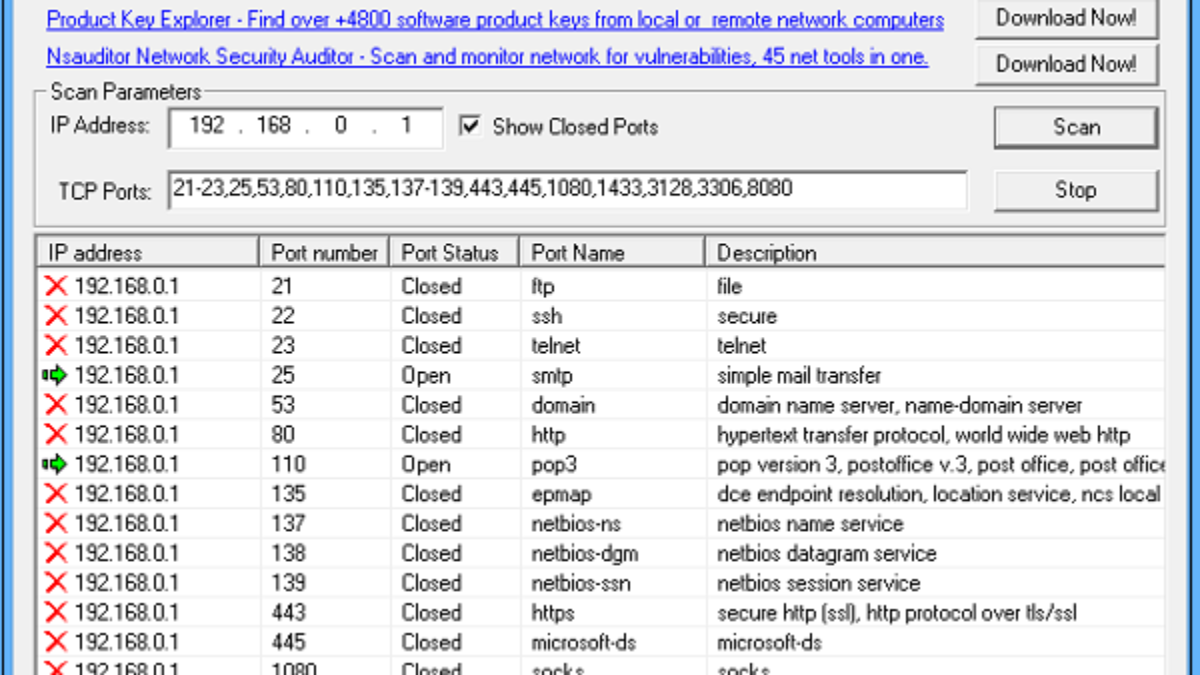Screen dimensions: 1200x675
Task: Click the secure http (ssl) description
Action: coord(897,613)
